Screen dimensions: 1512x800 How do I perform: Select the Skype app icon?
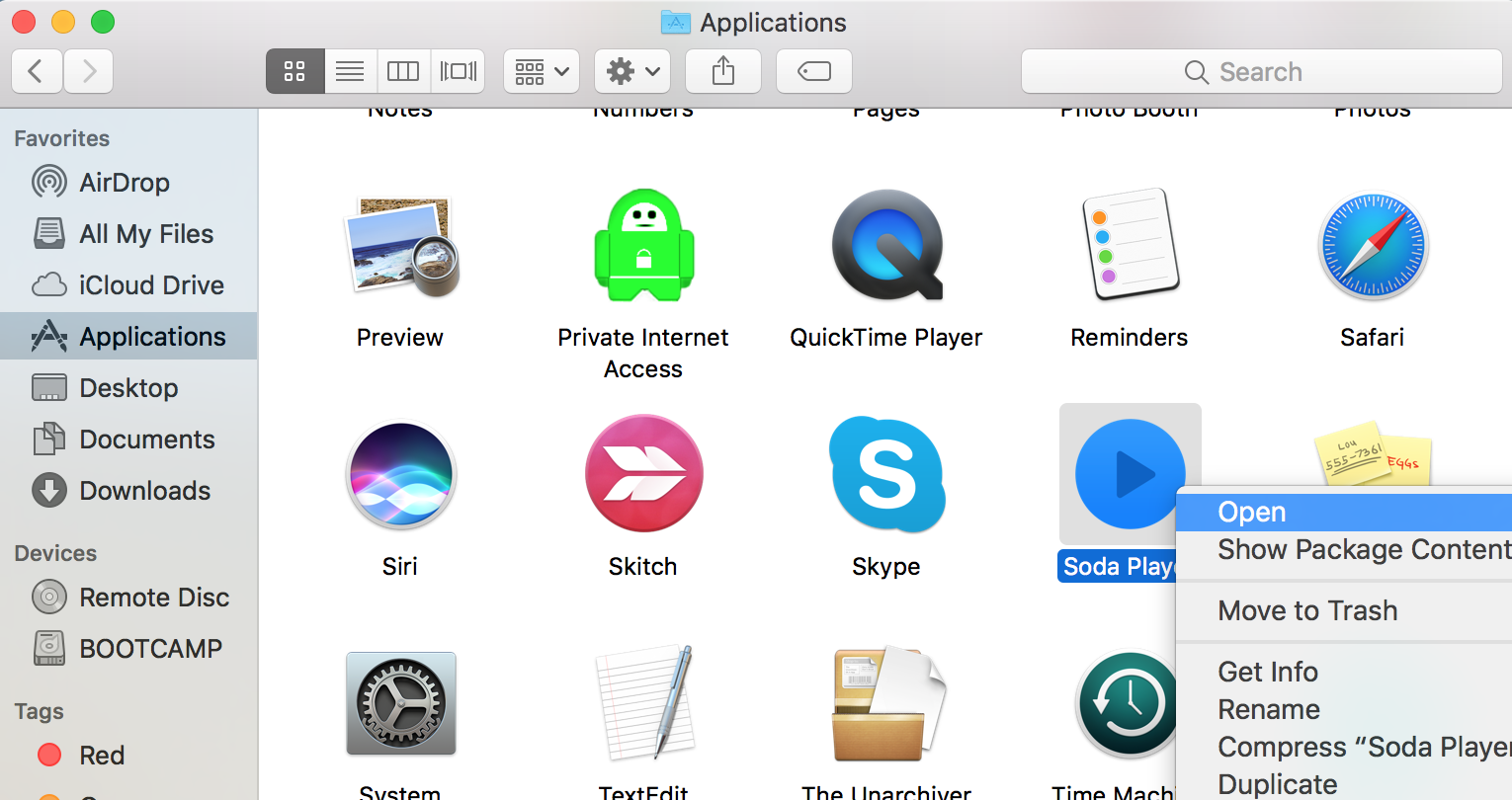(x=886, y=475)
